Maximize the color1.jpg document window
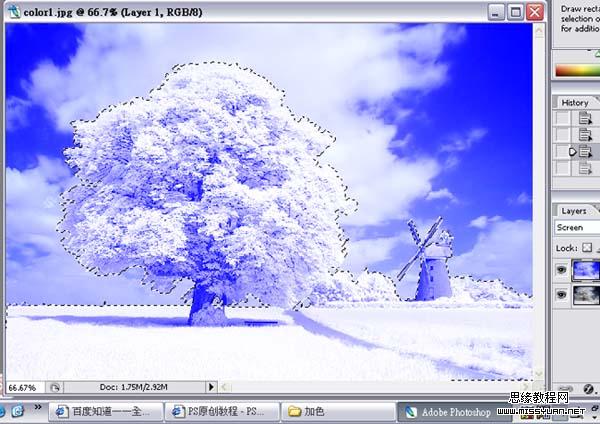 516,12
